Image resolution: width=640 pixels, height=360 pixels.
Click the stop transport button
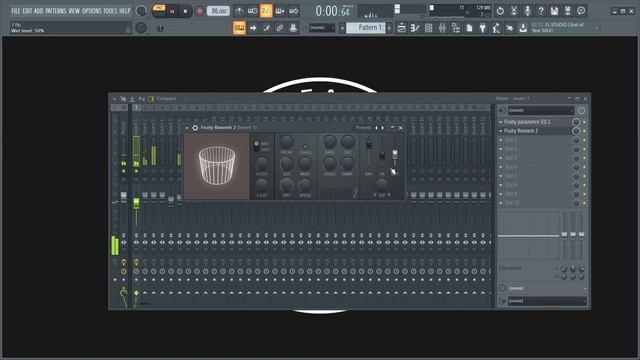click(x=185, y=11)
